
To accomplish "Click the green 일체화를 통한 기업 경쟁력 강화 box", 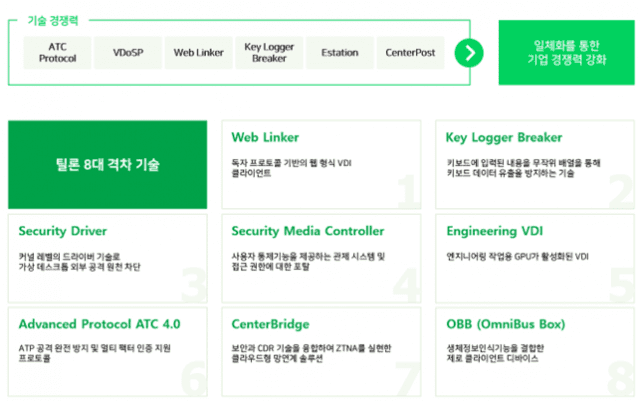I will [567, 53].
